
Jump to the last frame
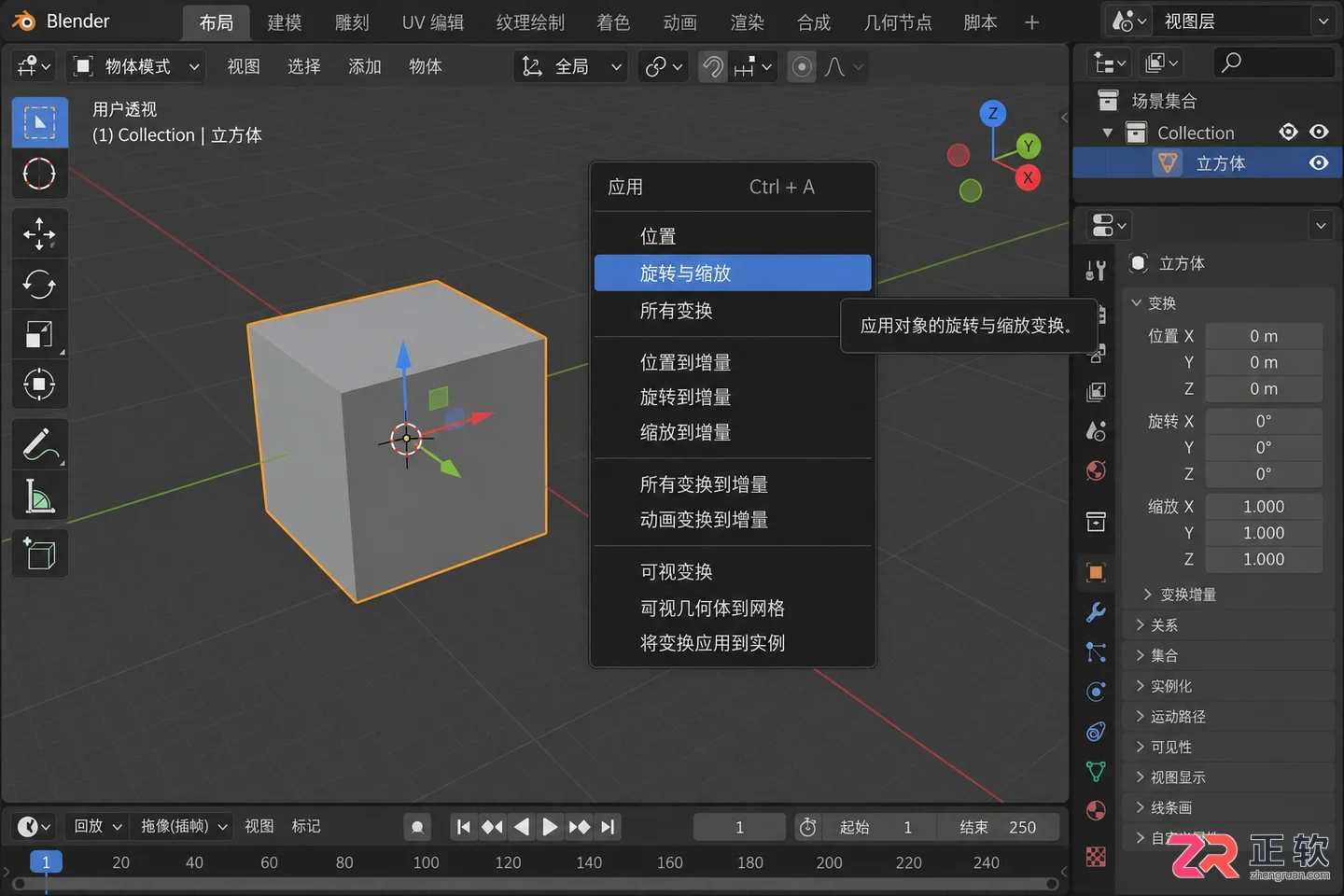click(x=608, y=827)
